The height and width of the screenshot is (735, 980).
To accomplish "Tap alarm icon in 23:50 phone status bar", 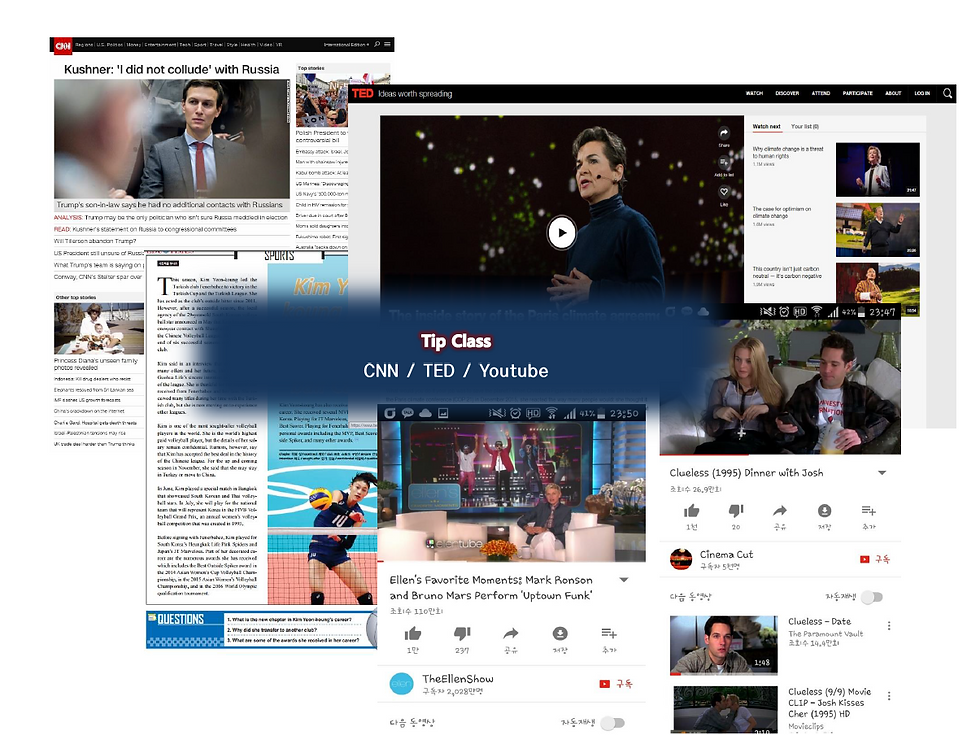I will 515,413.
